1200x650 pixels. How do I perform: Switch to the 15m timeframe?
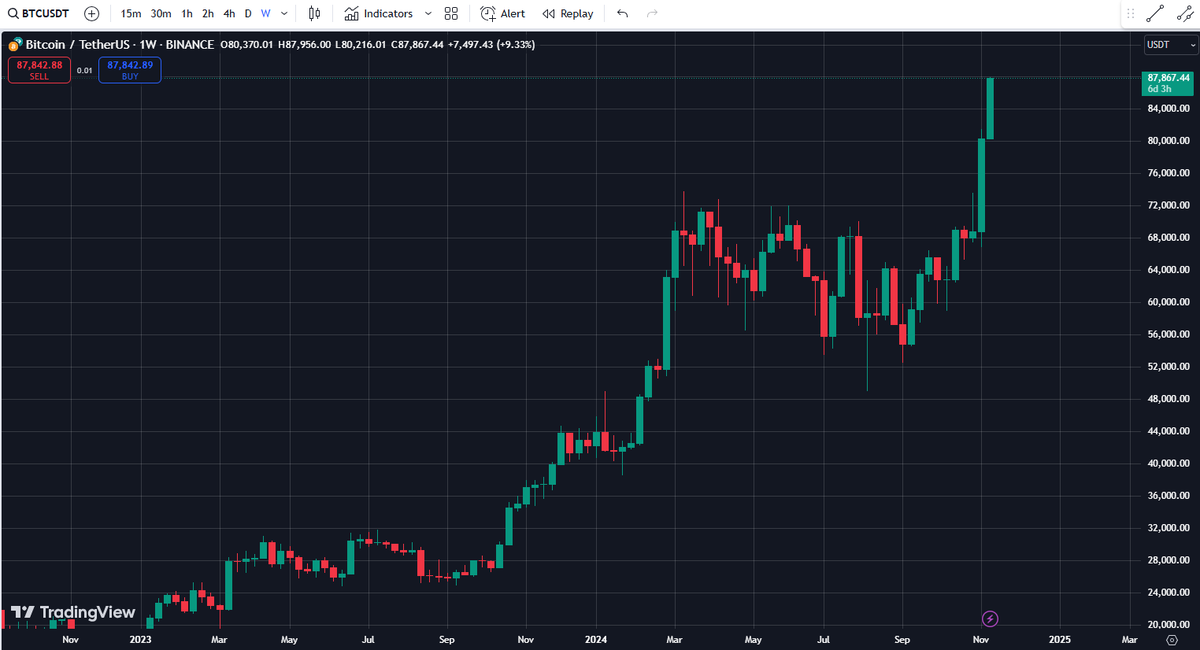click(130, 14)
